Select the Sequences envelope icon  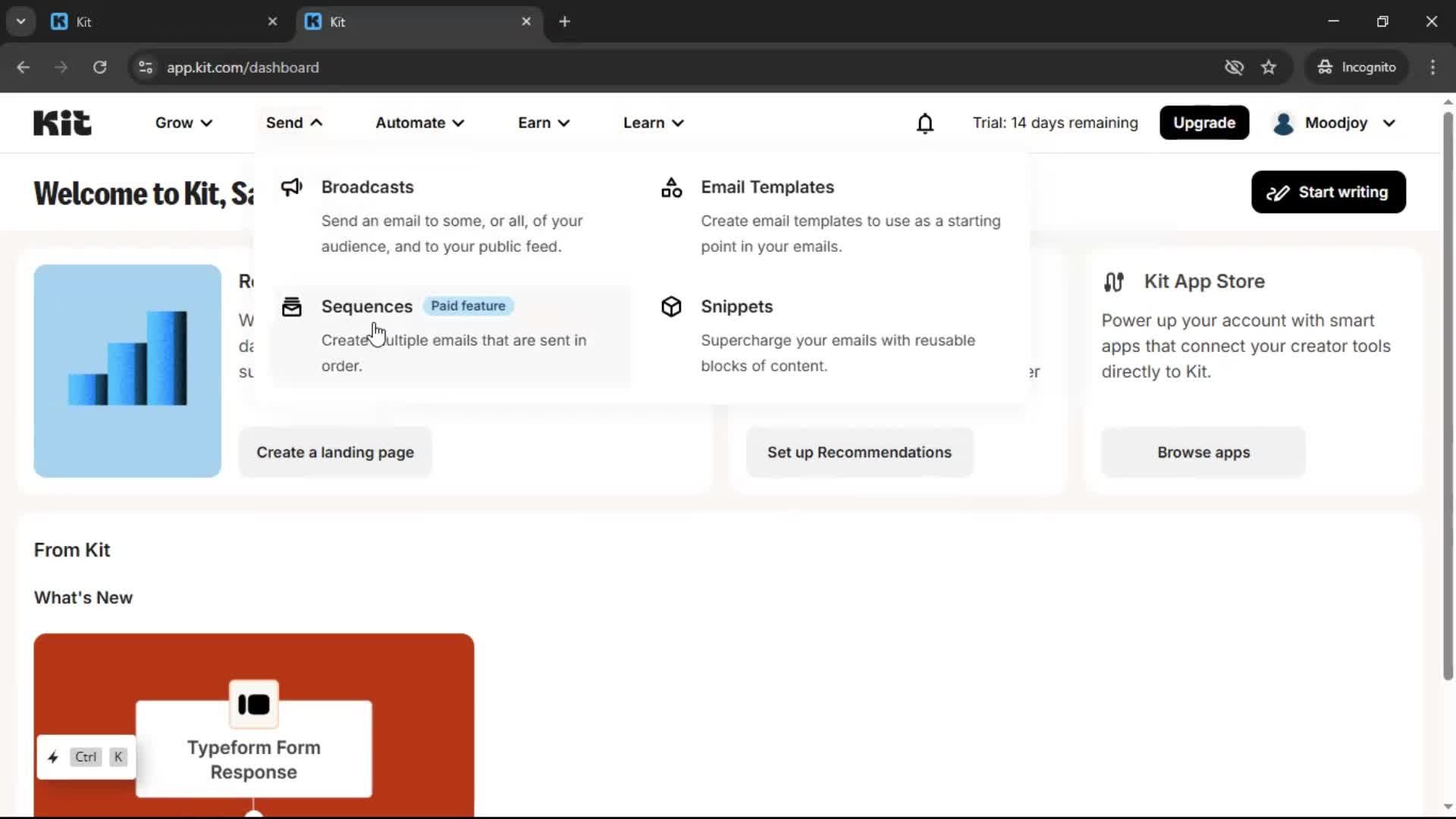point(292,306)
